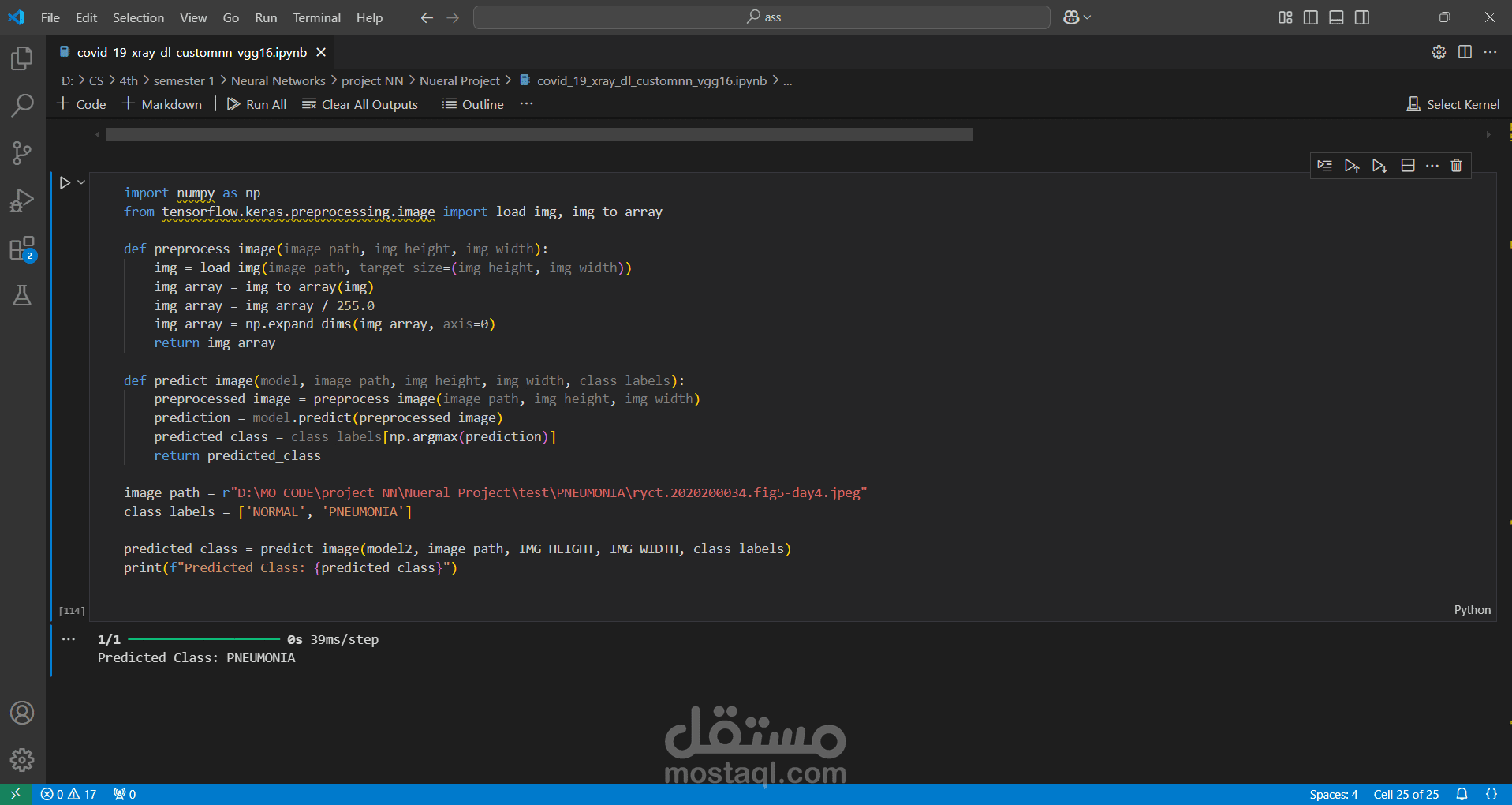Image resolution: width=1512 pixels, height=805 pixels.
Task: Toggle Panel visibility
Action: coord(1336,17)
